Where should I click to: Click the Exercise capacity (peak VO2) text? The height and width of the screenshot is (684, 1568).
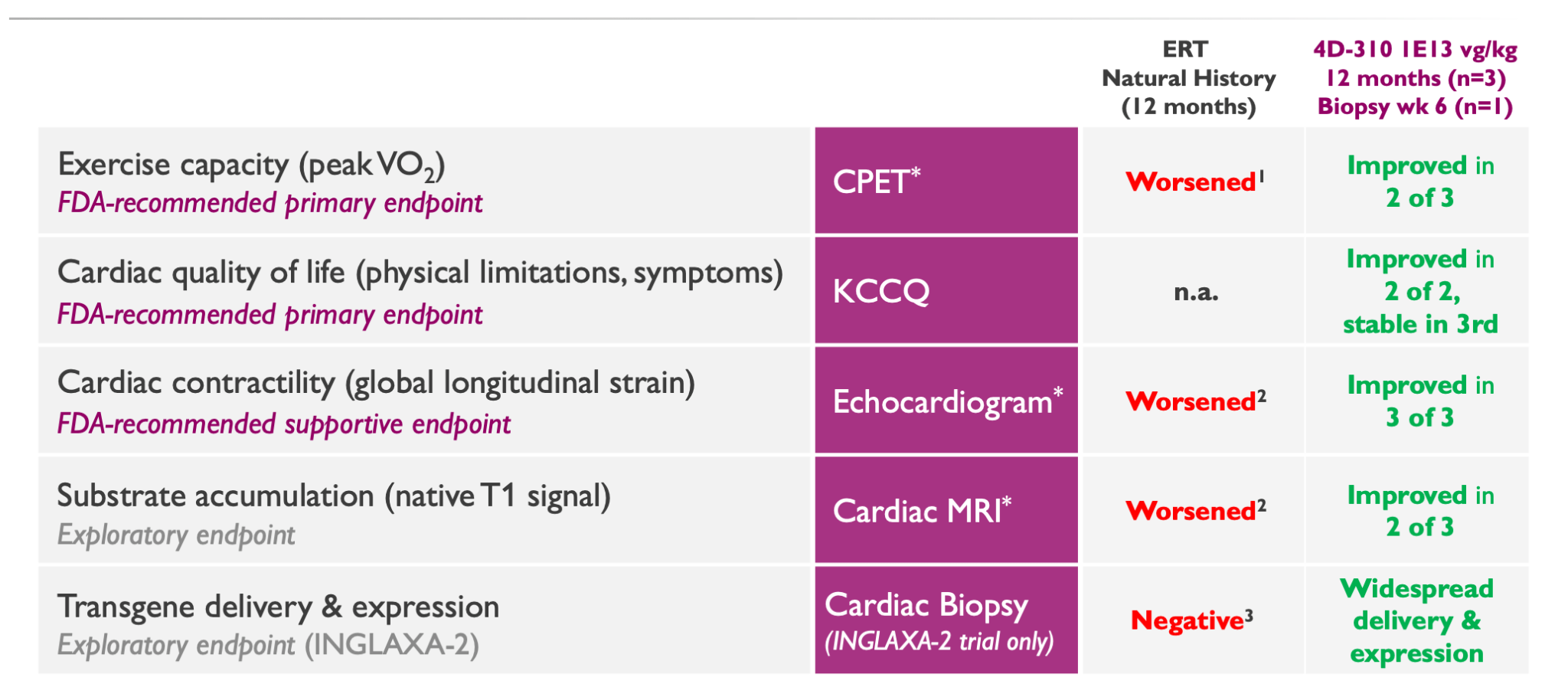coord(251,165)
